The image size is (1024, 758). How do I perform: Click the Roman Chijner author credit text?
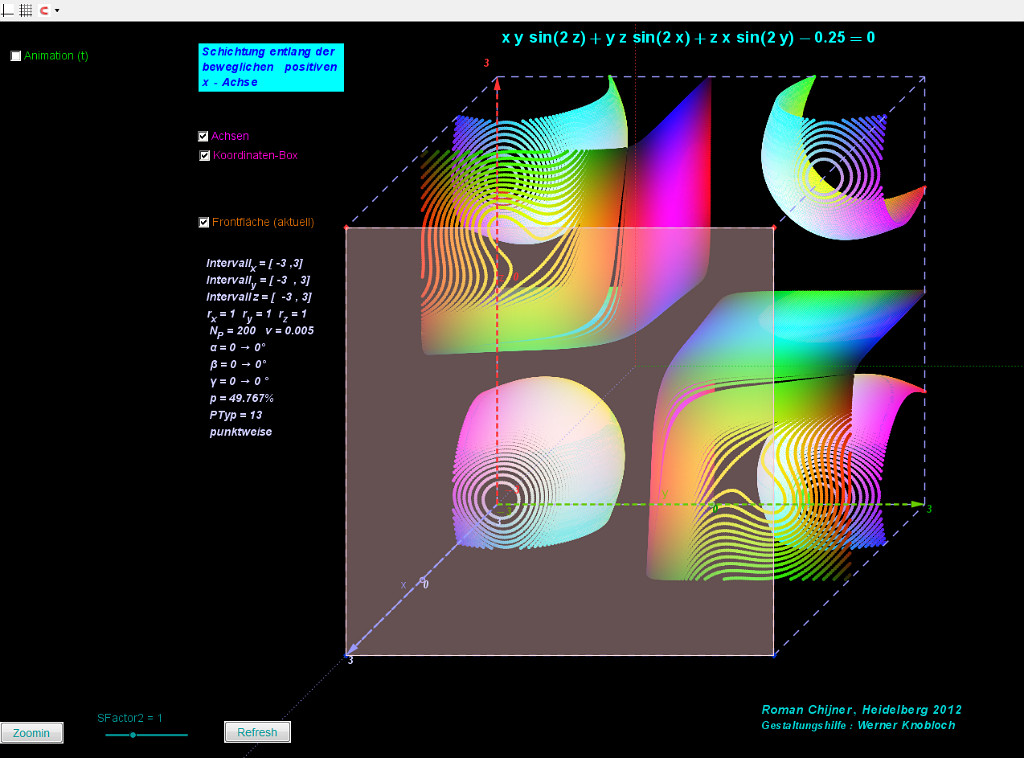[x=861, y=709]
